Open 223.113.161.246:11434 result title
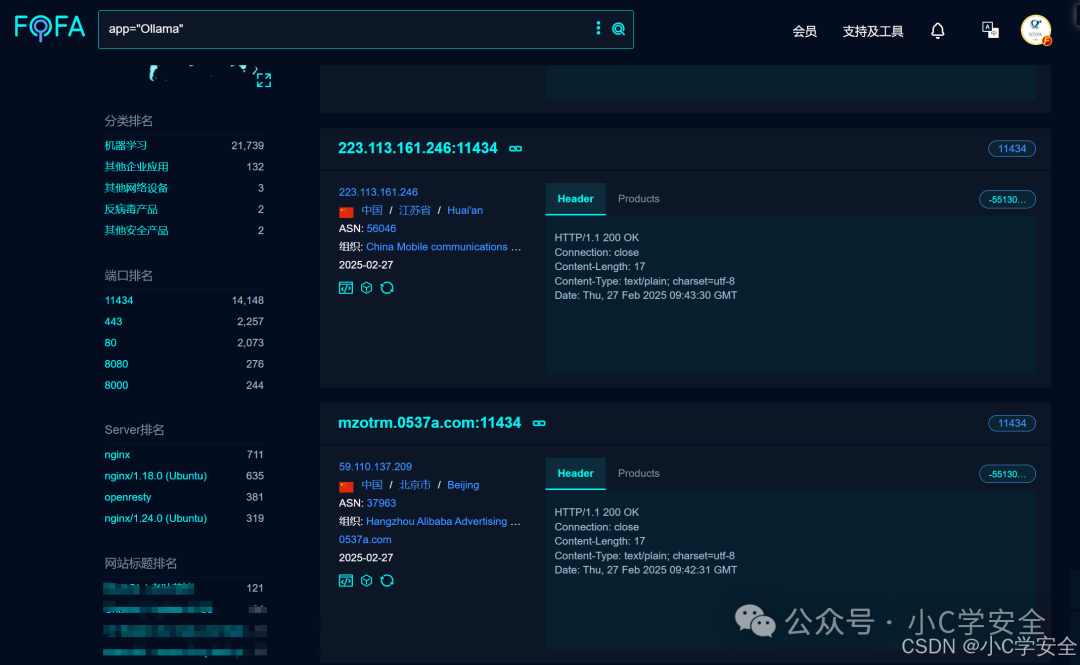1080x665 pixels. (x=417, y=148)
